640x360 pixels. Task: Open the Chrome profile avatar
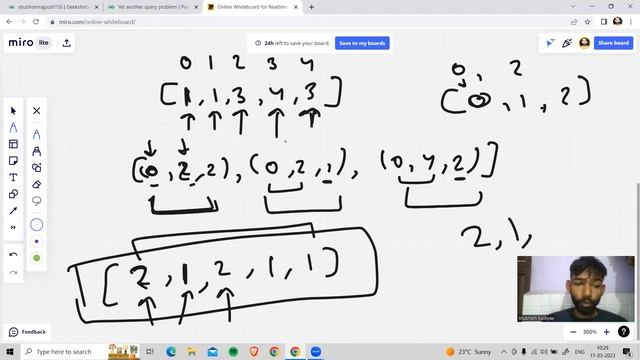pos(617,21)
